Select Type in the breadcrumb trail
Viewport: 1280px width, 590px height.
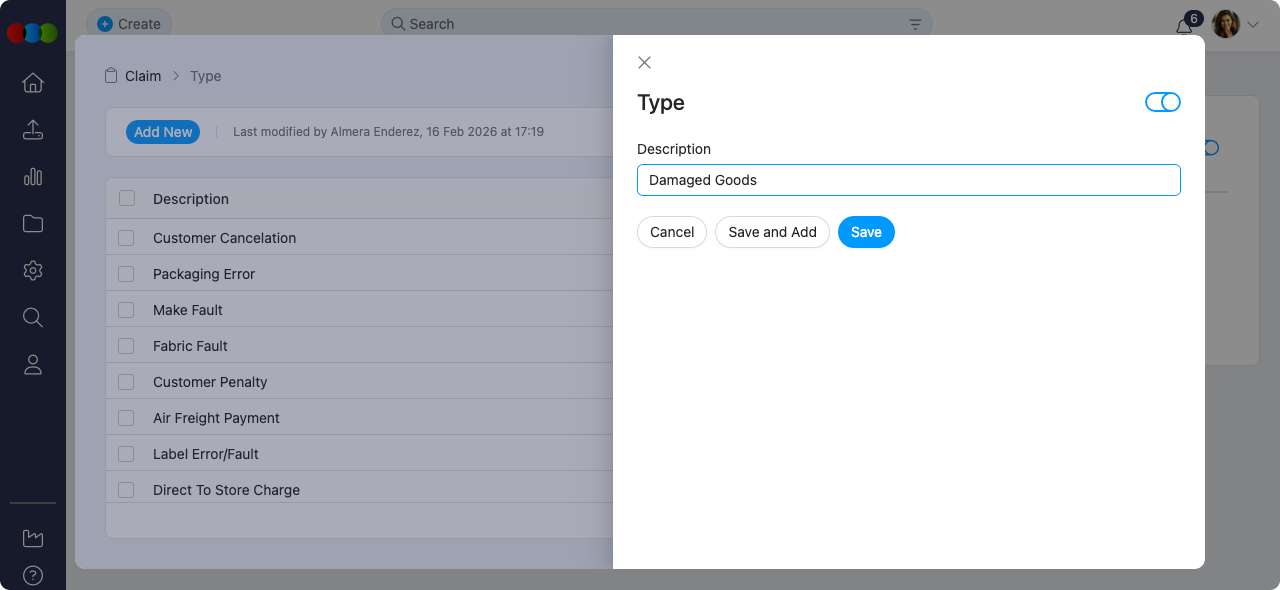point(205,75)
